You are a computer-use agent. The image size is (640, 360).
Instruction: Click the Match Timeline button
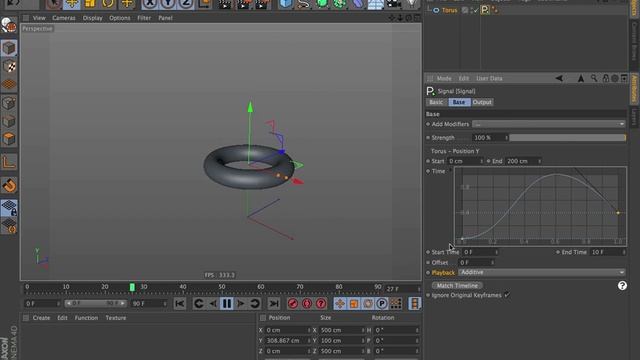tap(457, 285)
